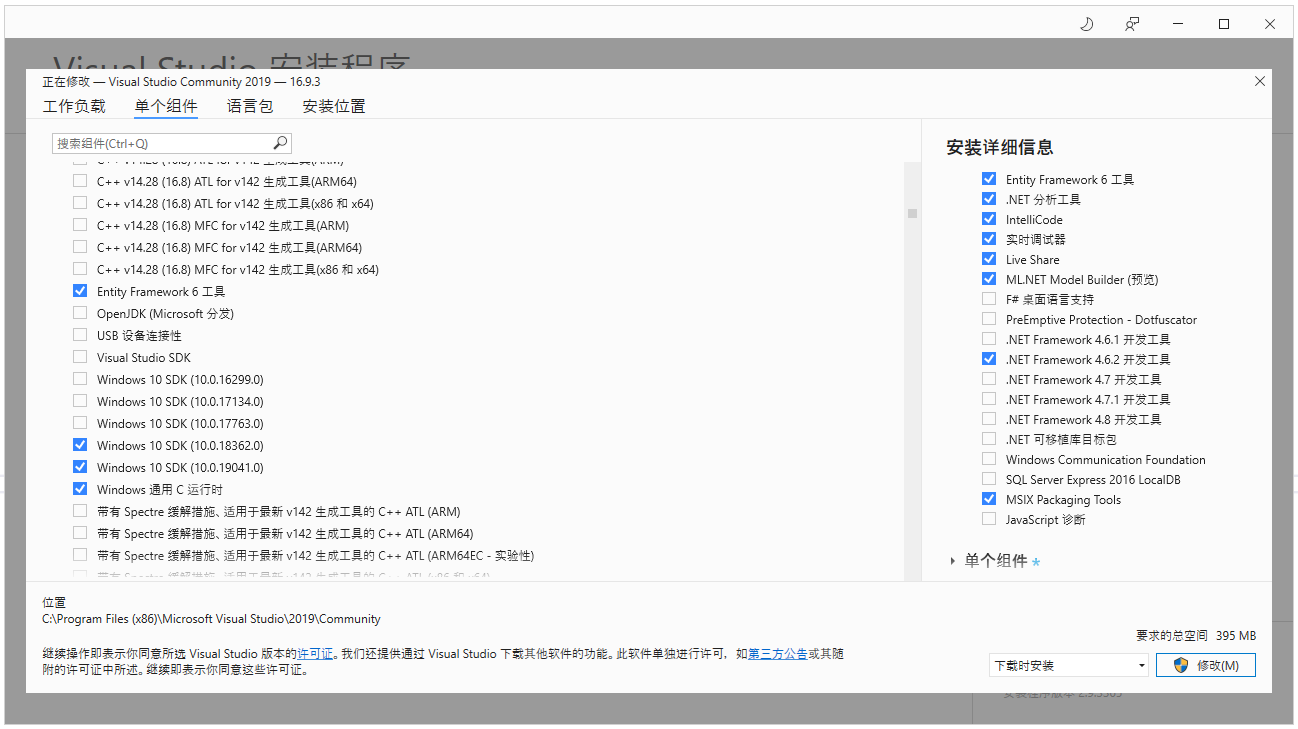1298x729 pixels.
Task: Uncheck Windows 10 SDK (10.0.18362.0)
Action: (80, 445)
